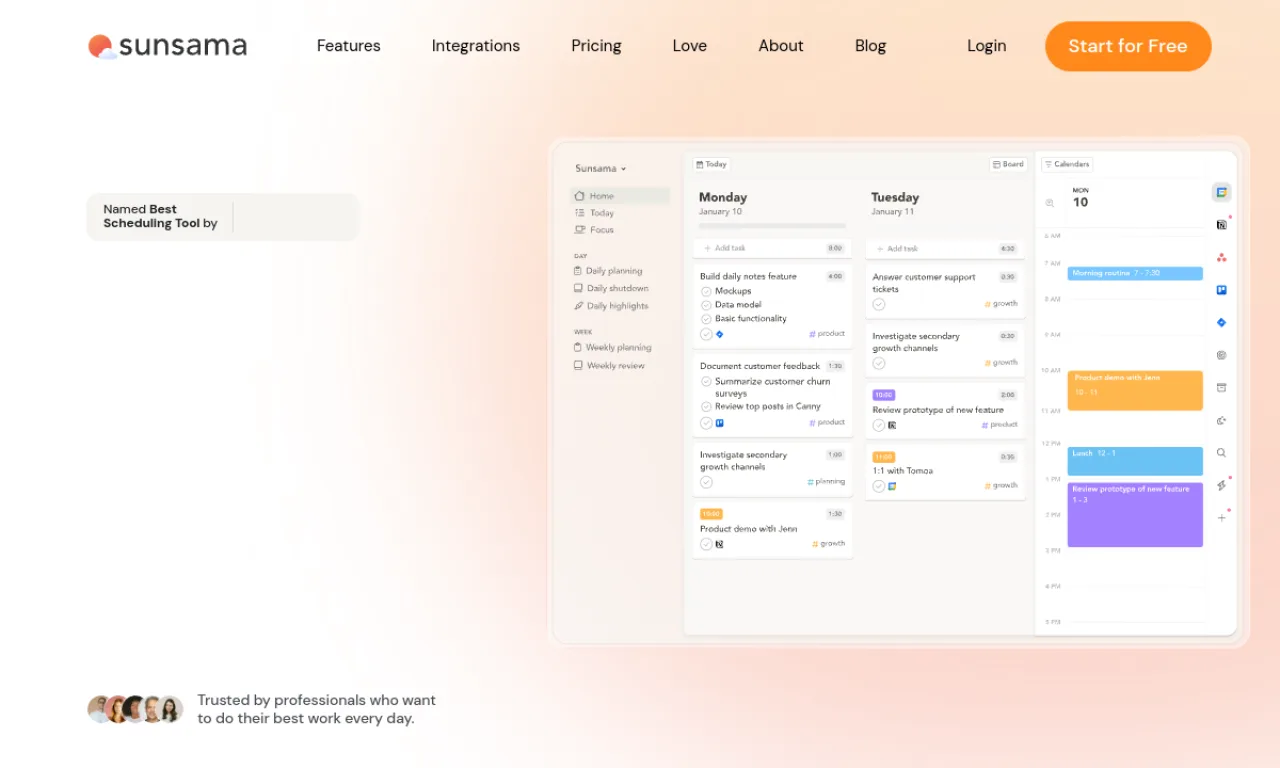Screen dimensions: 1280x768
Task: Click the lightning bolt icon in right rail
Action: 1221,486
